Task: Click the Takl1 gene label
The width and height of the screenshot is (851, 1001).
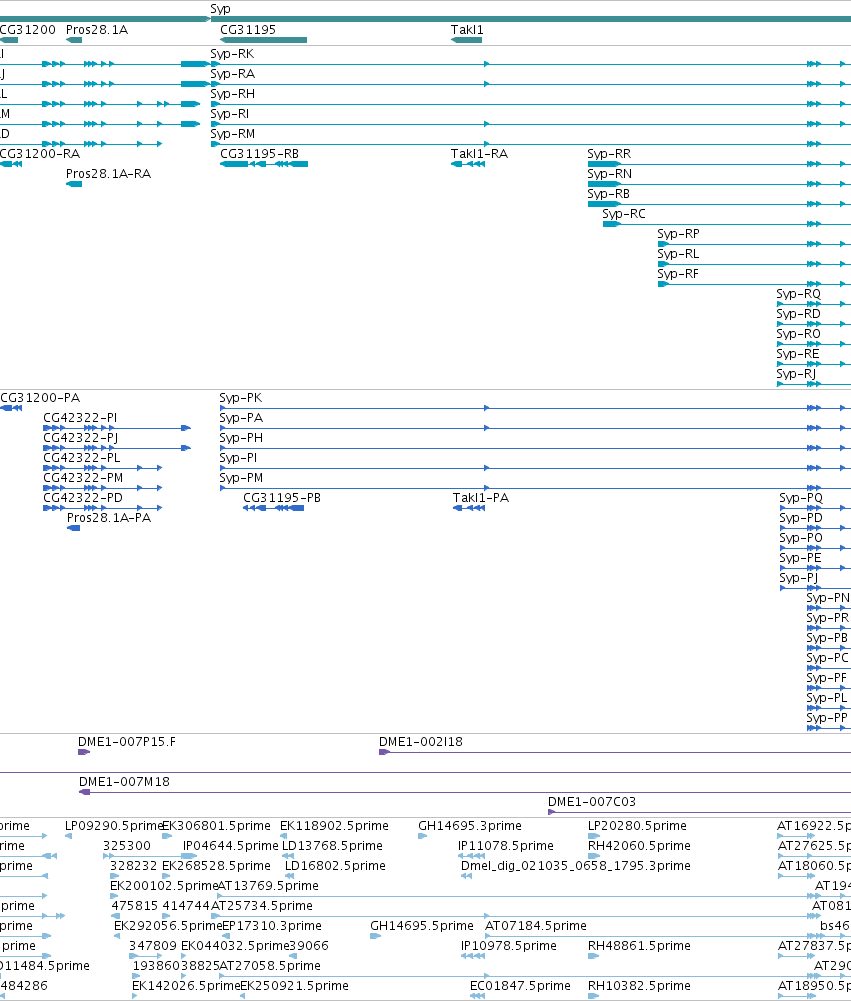Action: click(x=467, y=29)
